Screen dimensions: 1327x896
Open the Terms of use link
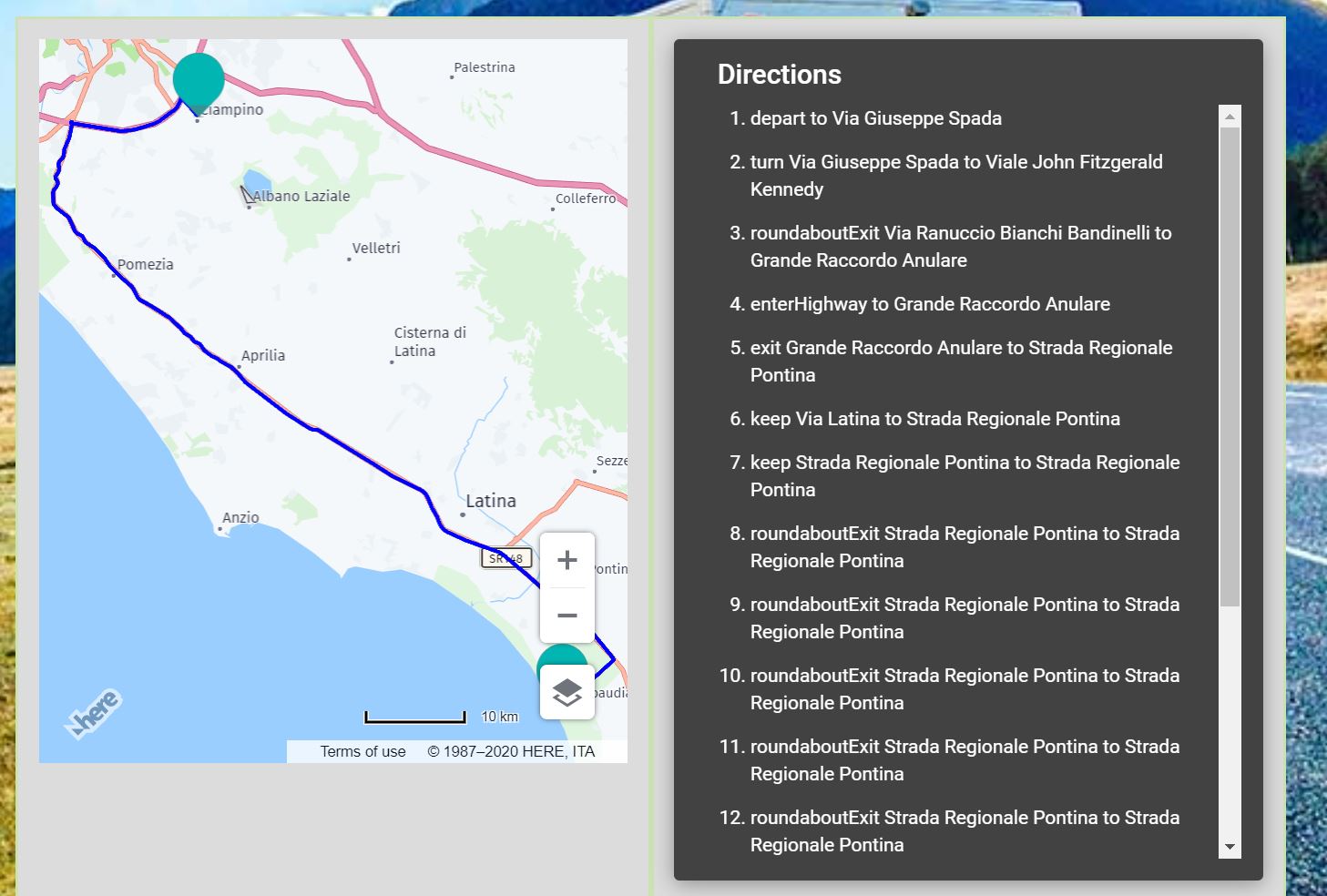pos(362,751)
